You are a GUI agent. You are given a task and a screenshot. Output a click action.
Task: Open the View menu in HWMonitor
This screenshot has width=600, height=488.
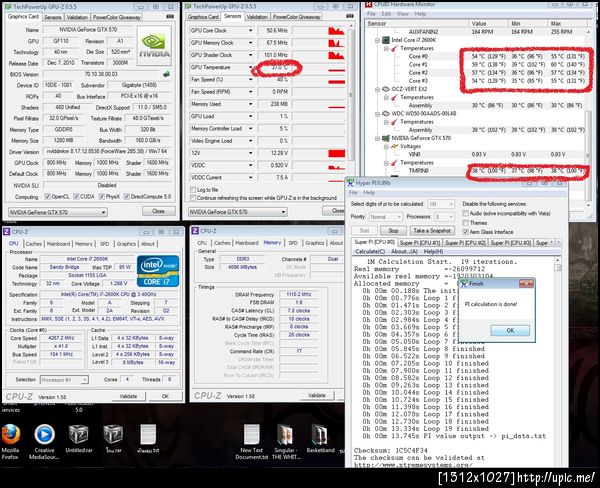pos(403,14)
